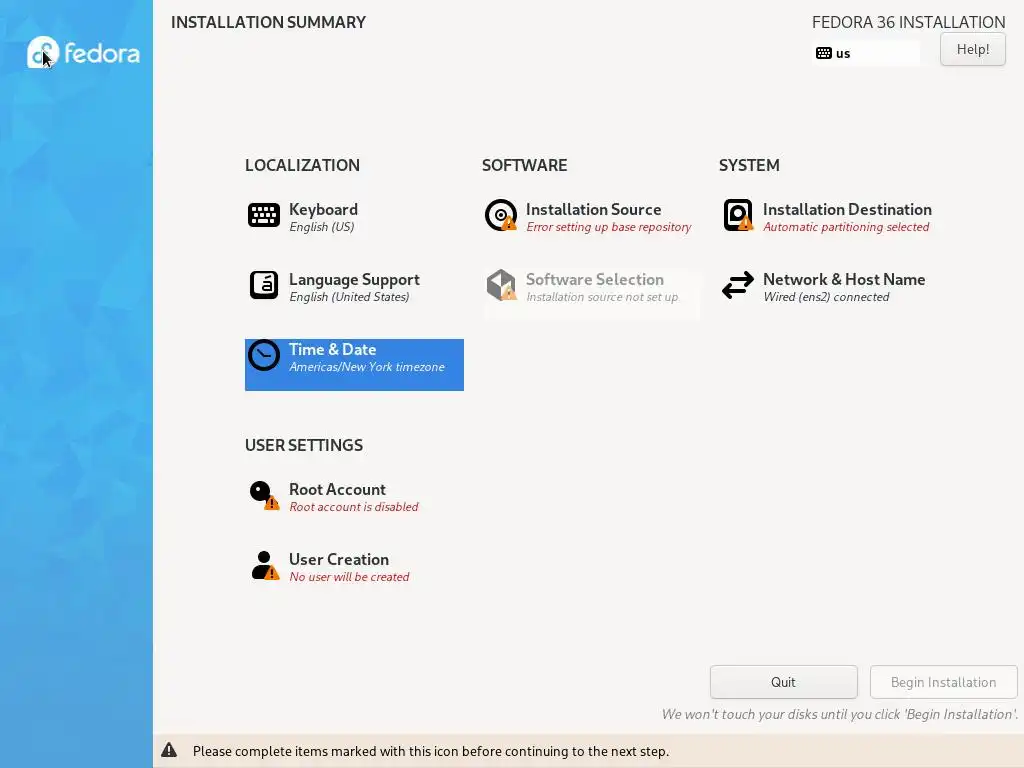1024x768 pixels.
Task: Click the USER SETTINGS section heading
Action: pyautogui.click(x=304, y=445)
